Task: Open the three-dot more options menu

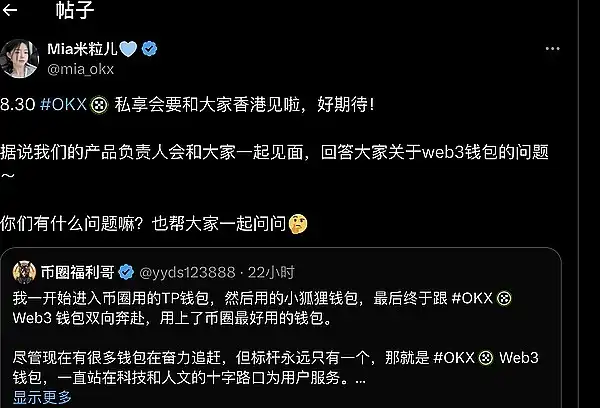Action: [x=553, y=49]
